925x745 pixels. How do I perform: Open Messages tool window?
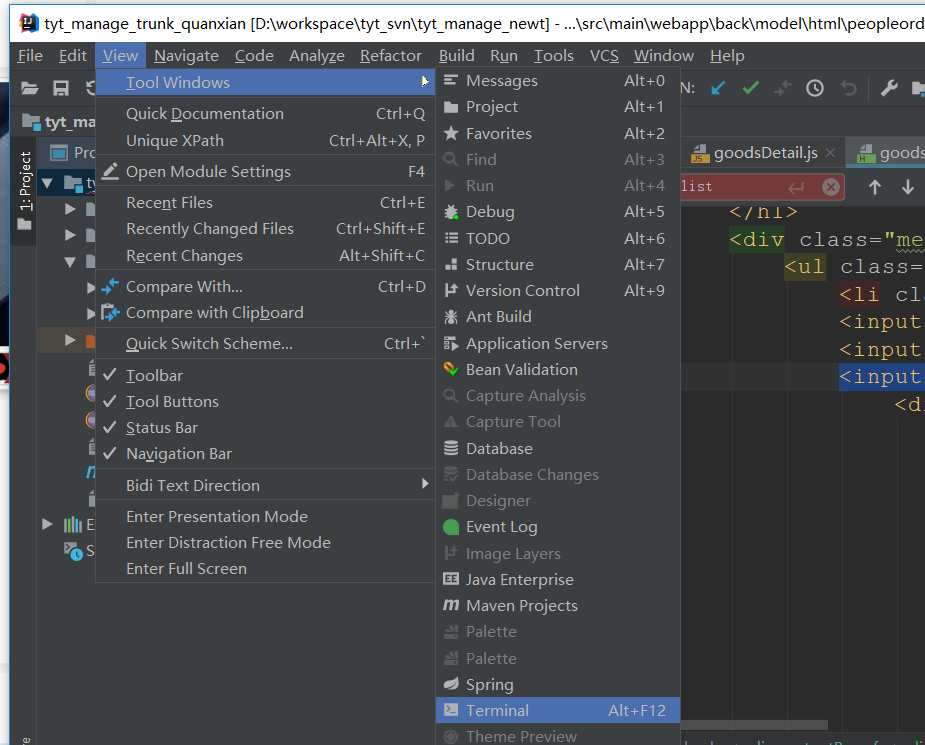(x=557, y=80)
